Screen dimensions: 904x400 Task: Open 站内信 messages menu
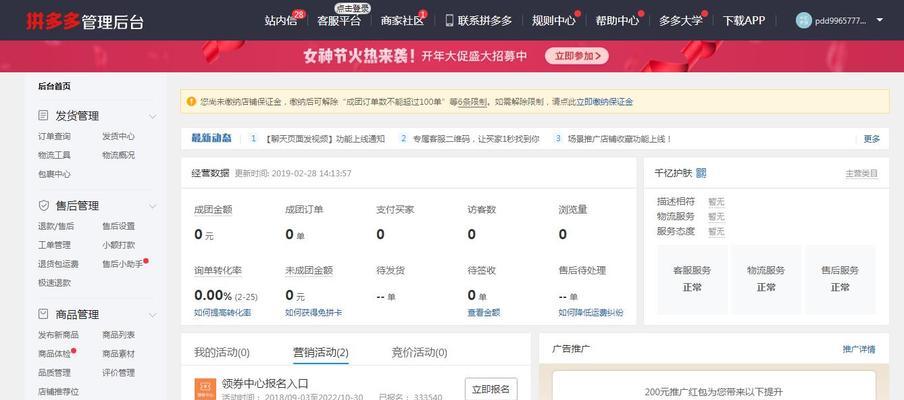pos(281,20)
